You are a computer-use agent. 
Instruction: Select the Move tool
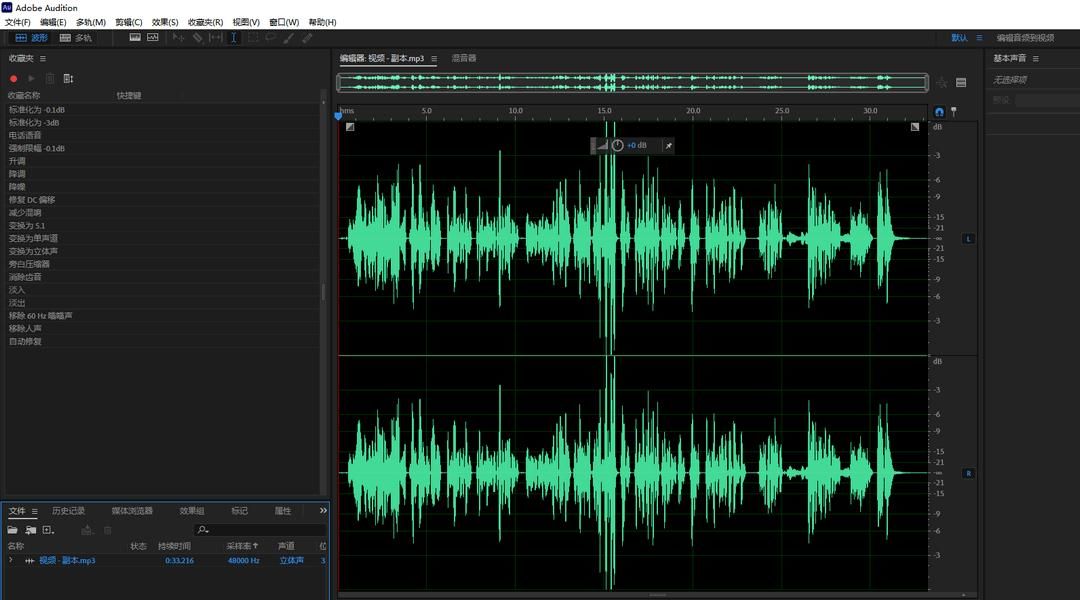[x=178, y=37]
